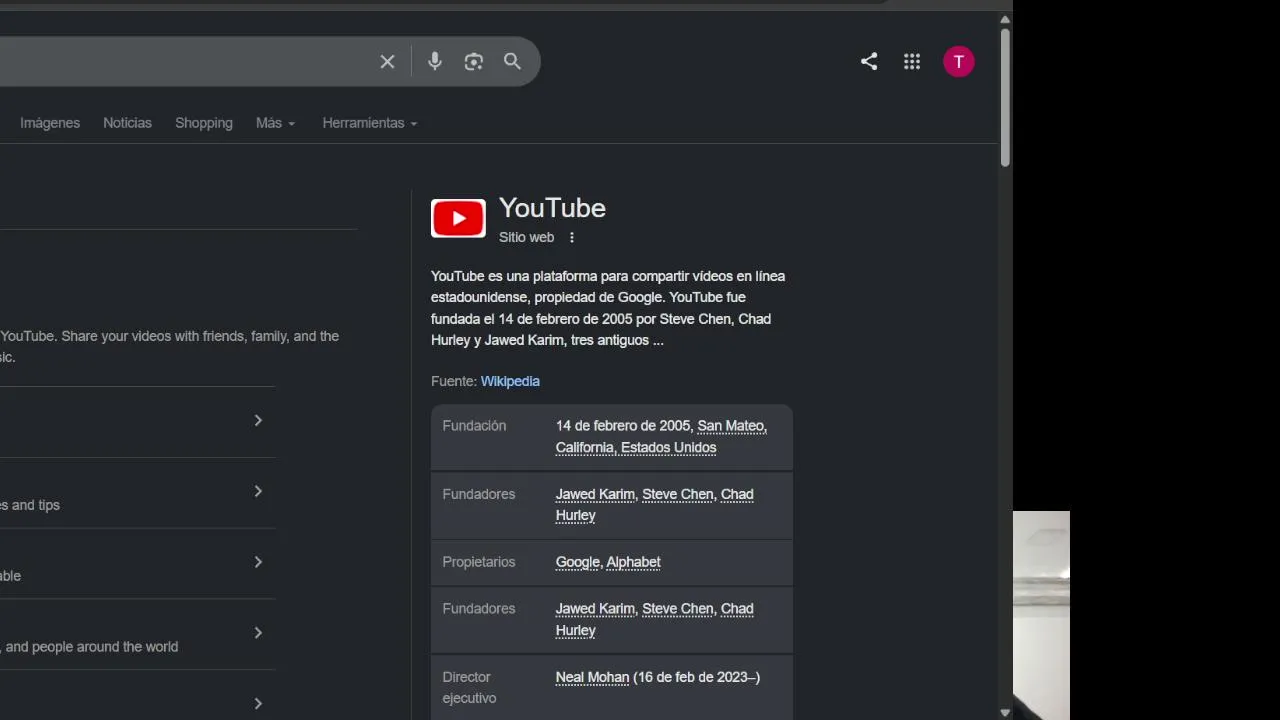
Task: Click the "Director ejecutivo" row label
Action: coord(469,688)
